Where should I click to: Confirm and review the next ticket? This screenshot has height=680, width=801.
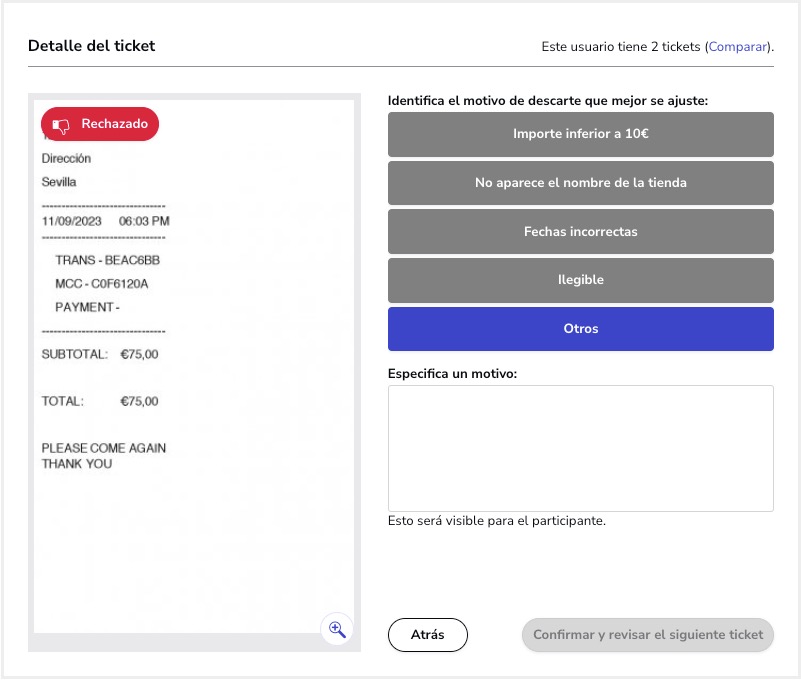[647, 635]
